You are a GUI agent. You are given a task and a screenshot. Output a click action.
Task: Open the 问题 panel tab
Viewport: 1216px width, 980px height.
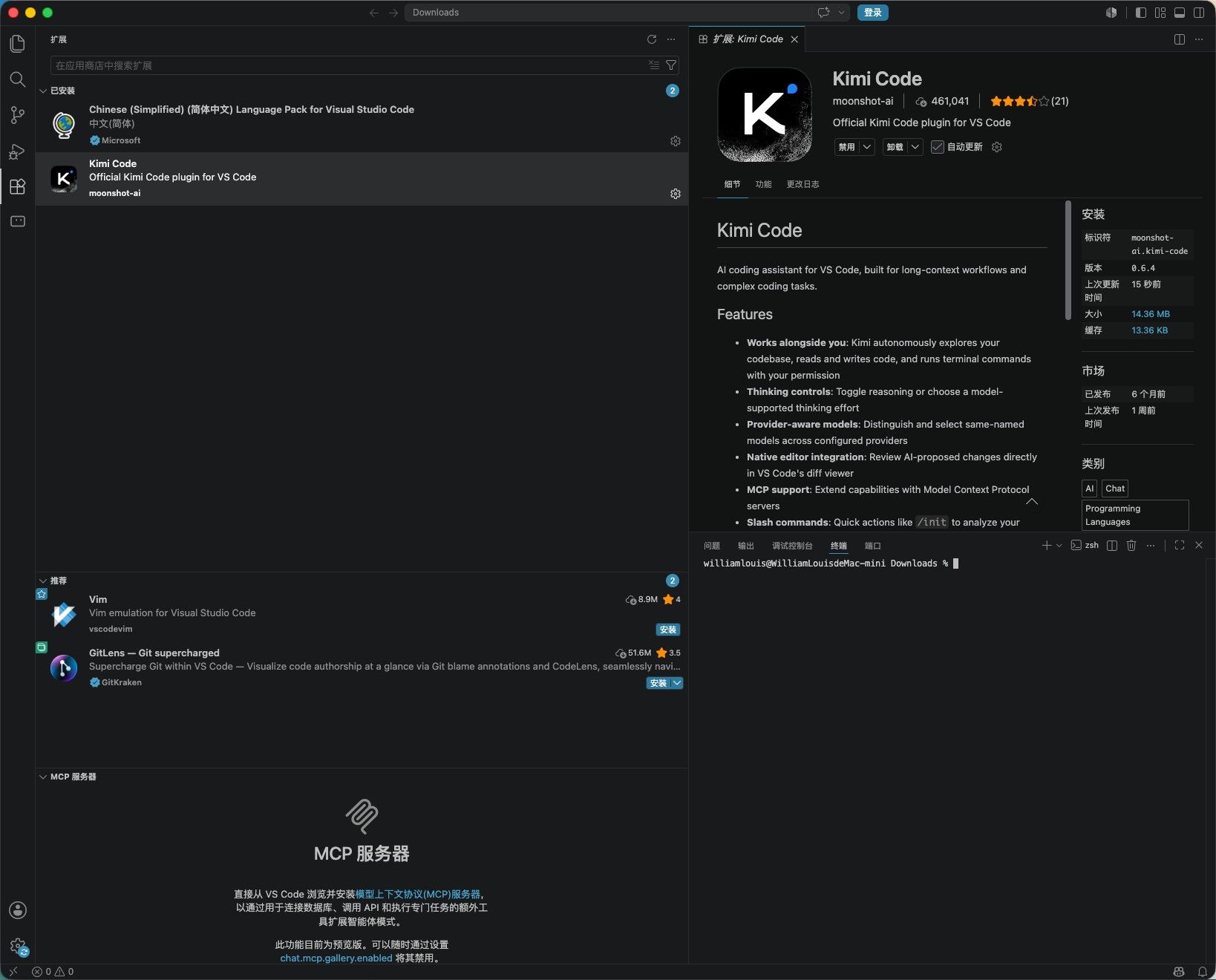712,546
